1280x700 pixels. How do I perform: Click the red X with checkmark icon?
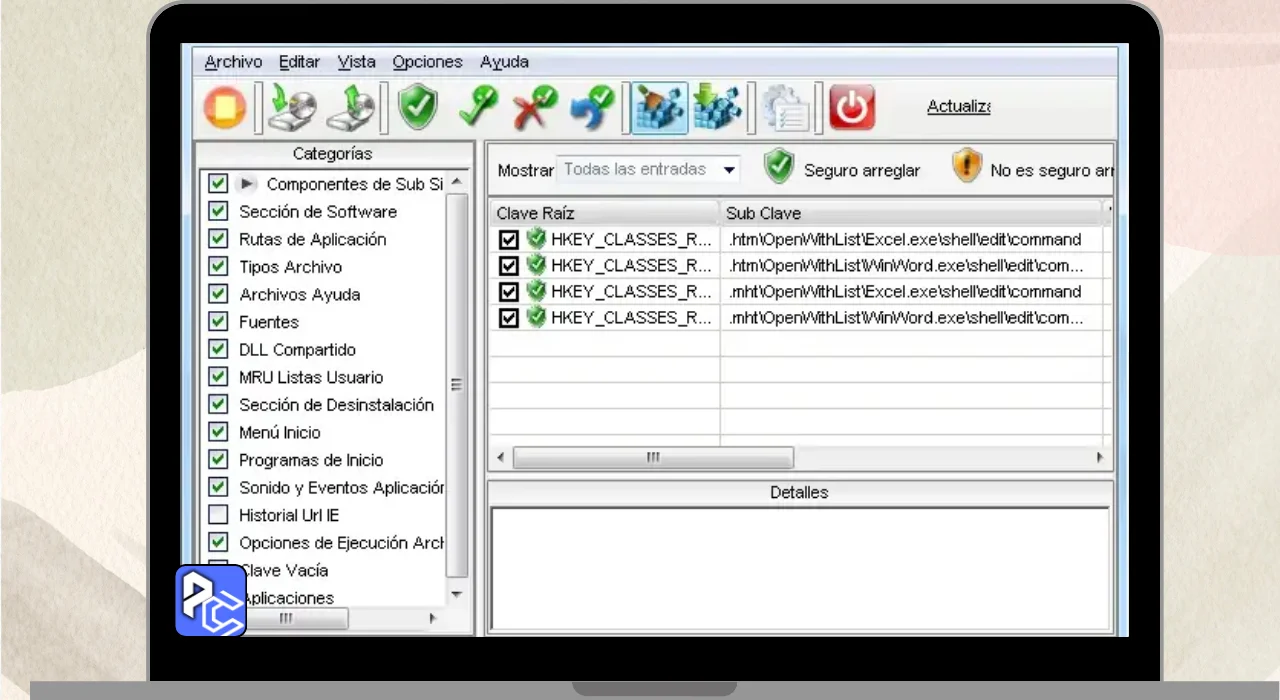[535, 108]
